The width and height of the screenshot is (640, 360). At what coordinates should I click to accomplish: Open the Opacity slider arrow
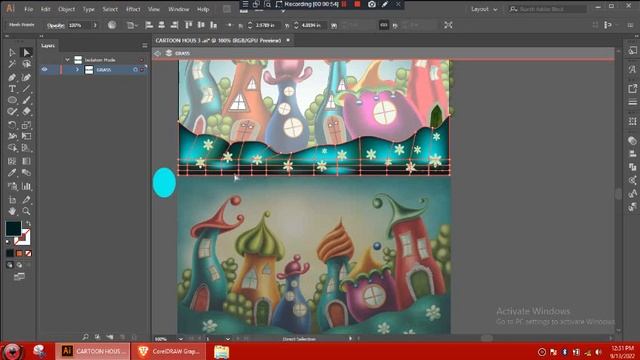[x=95, y=25]
